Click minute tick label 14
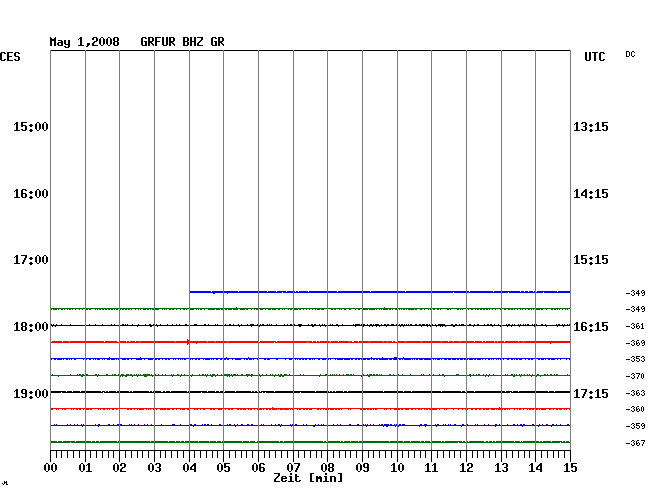The height and width of the screenshot is (494, 650). (536, 468)
